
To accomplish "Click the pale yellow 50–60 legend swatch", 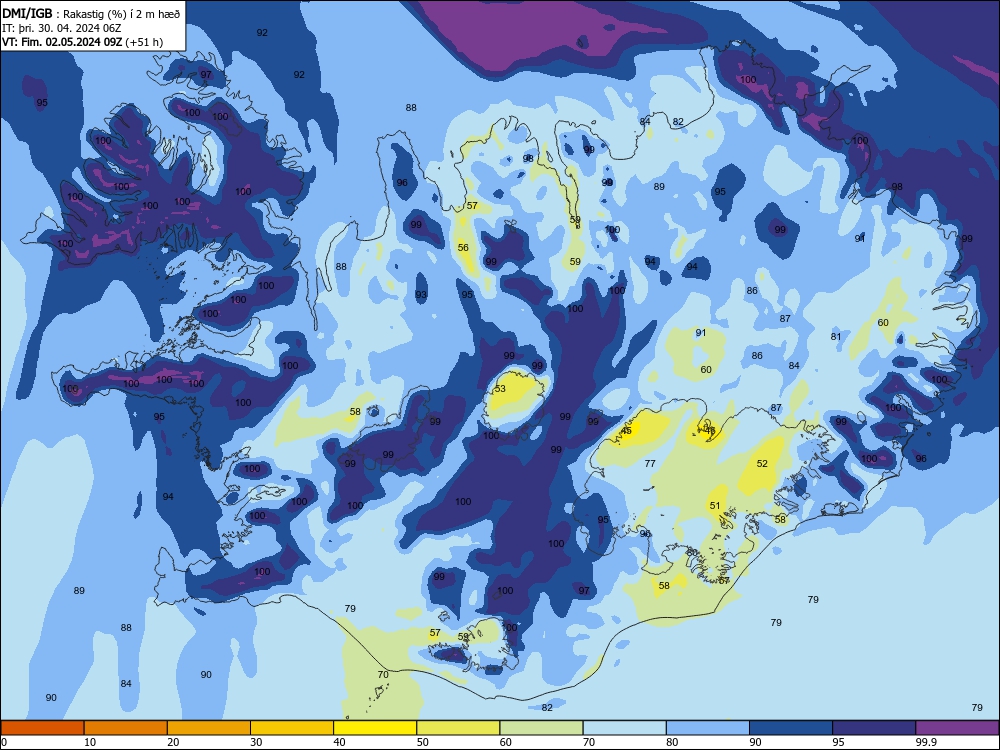I will (x=459, y=728).
